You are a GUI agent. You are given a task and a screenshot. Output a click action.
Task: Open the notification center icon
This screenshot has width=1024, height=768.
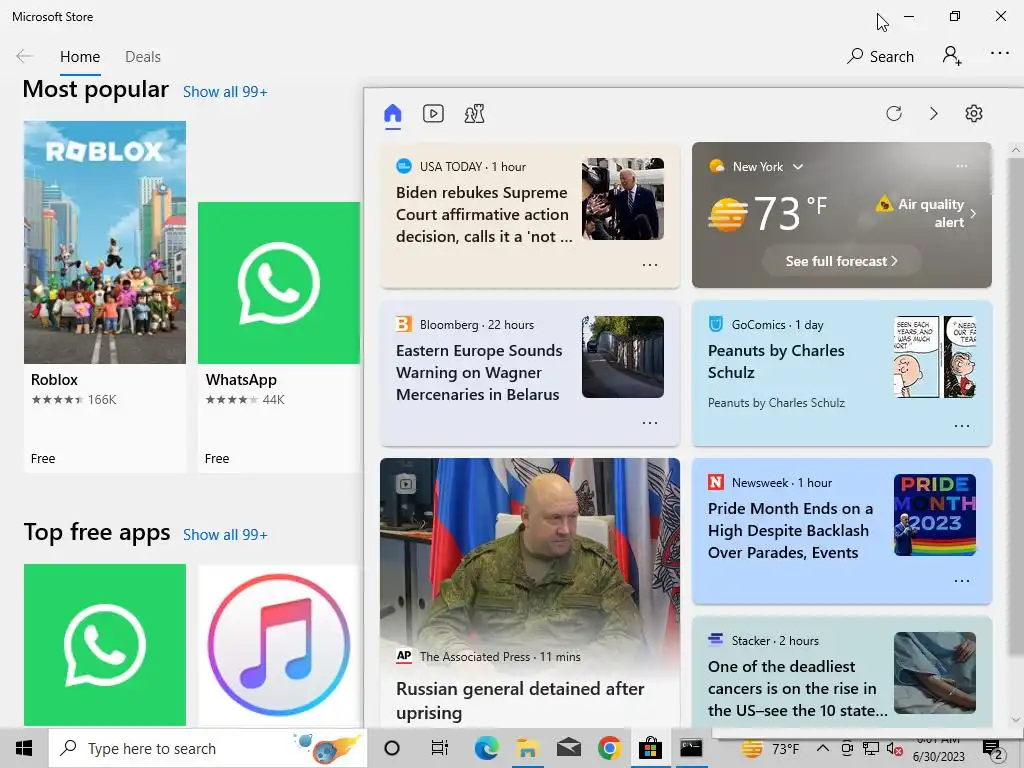click(x=993, y=749)
